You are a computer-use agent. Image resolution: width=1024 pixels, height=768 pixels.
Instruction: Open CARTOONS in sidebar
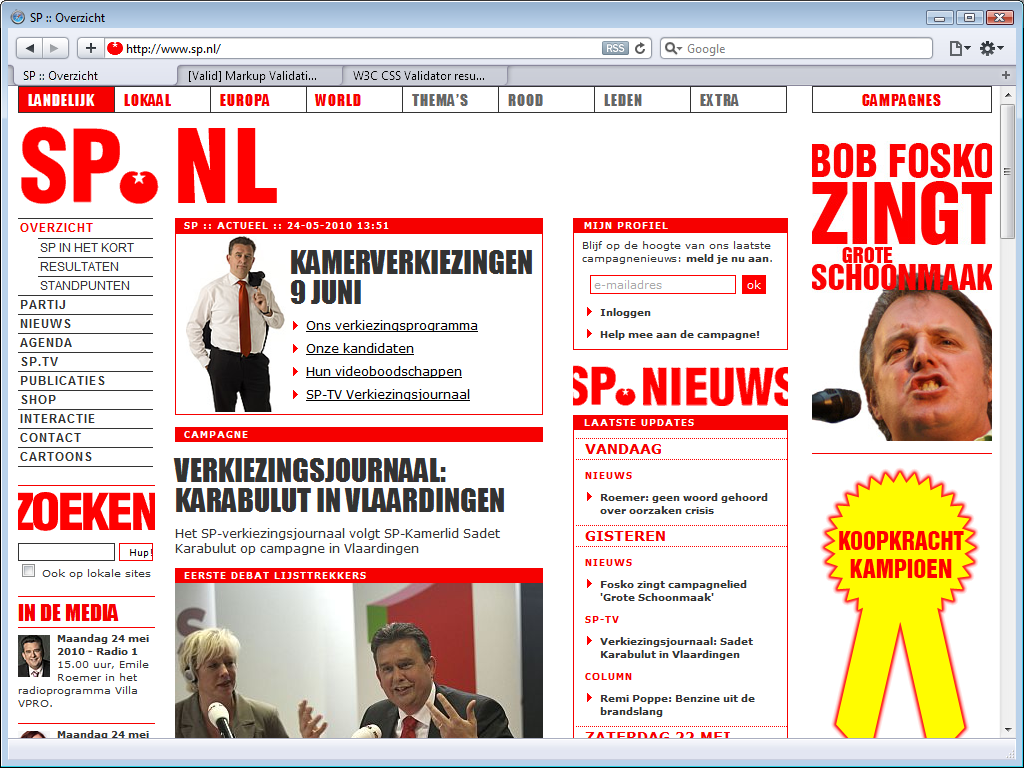point(56,456)
